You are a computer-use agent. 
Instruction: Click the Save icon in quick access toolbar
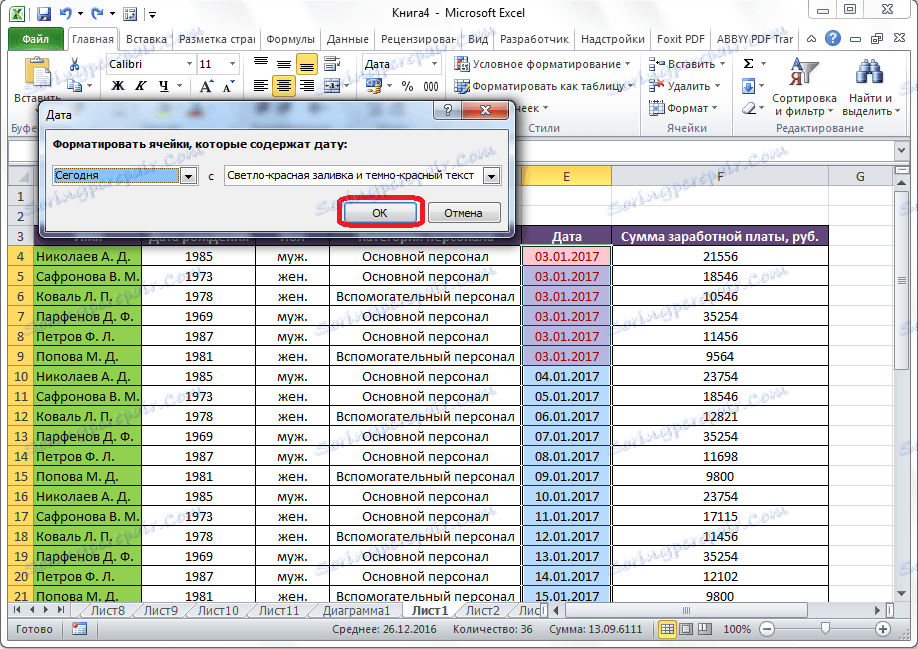pyautogui.click(x=43, y=14)
